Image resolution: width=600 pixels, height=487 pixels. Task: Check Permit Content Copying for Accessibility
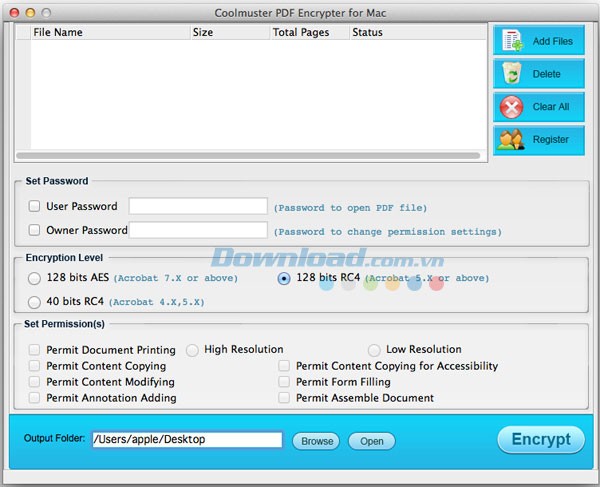(284, 366)
